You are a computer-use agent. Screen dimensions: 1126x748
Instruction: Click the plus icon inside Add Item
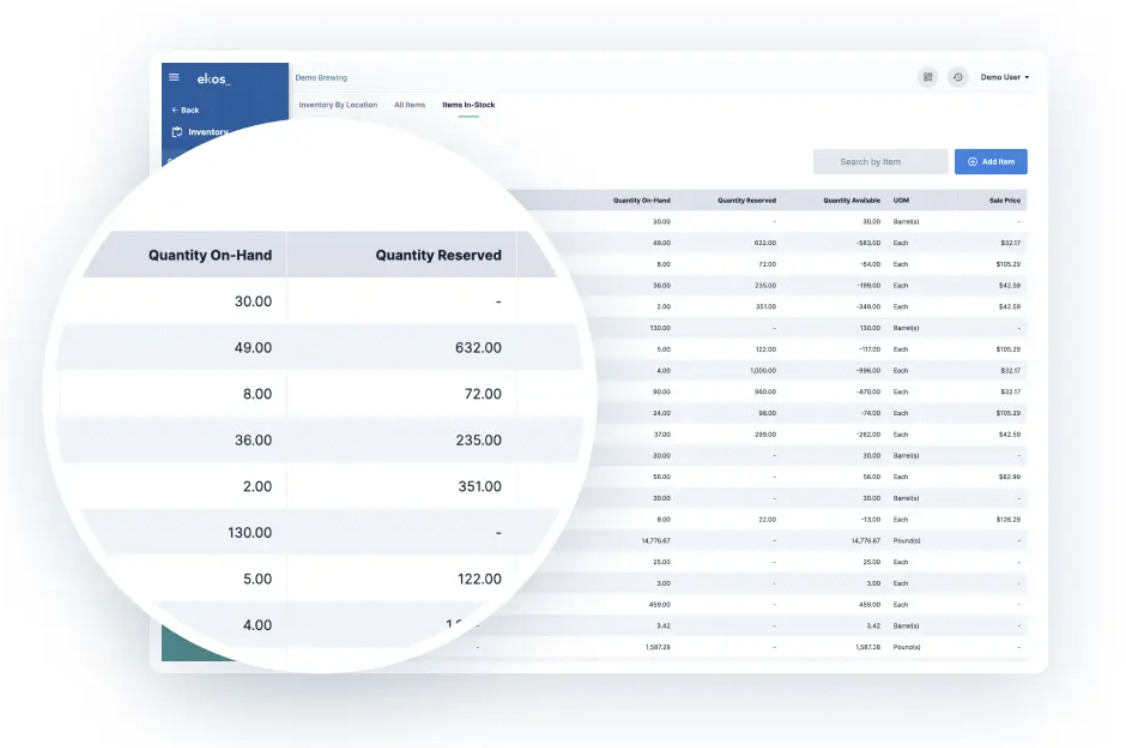[972, 161]
